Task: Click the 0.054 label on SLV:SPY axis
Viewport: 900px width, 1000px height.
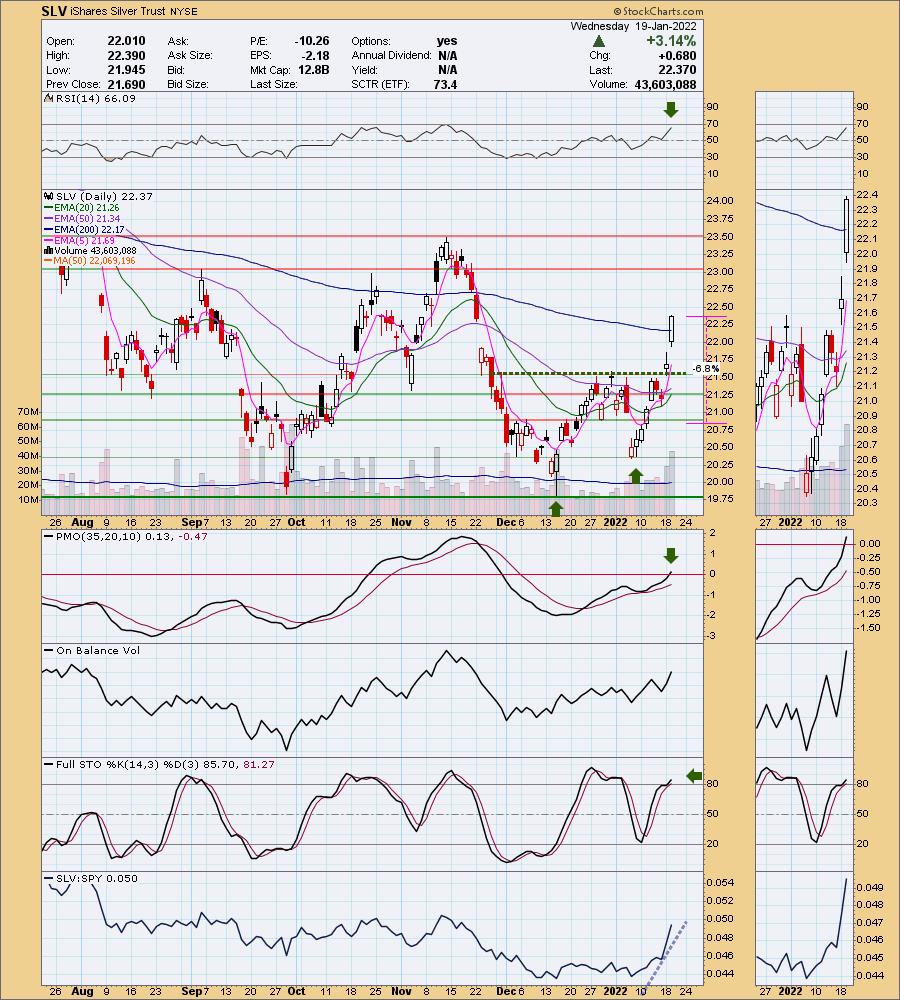Action: coord(719,883)
